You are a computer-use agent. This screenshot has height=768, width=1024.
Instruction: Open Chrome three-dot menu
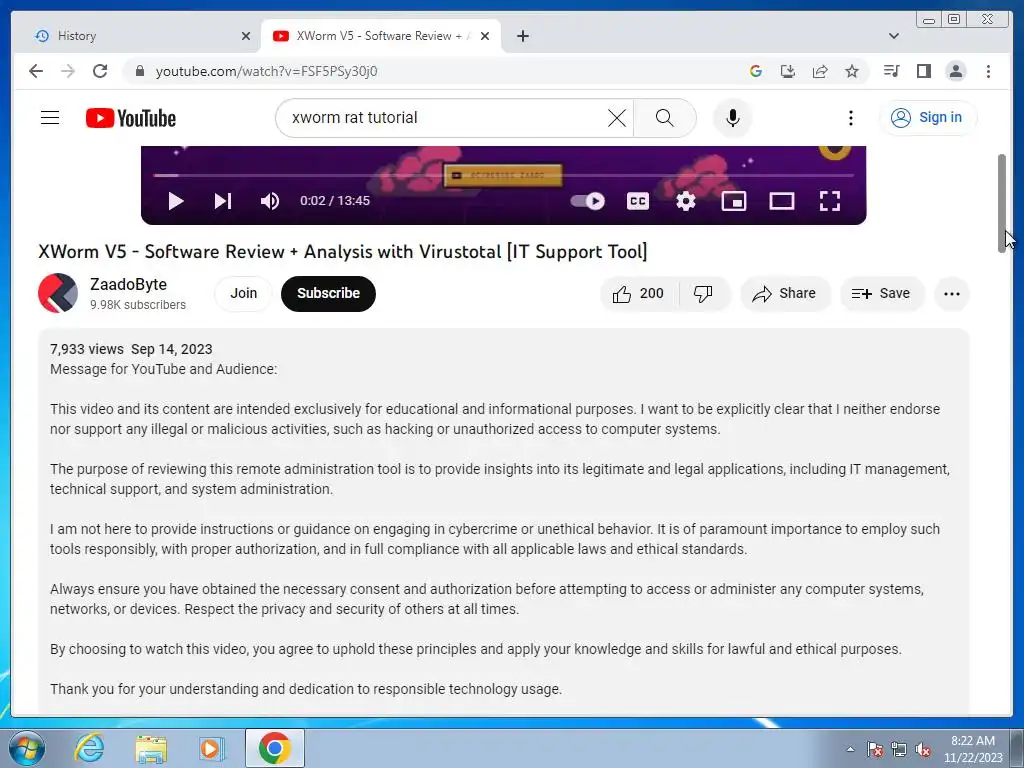point(988,71)
